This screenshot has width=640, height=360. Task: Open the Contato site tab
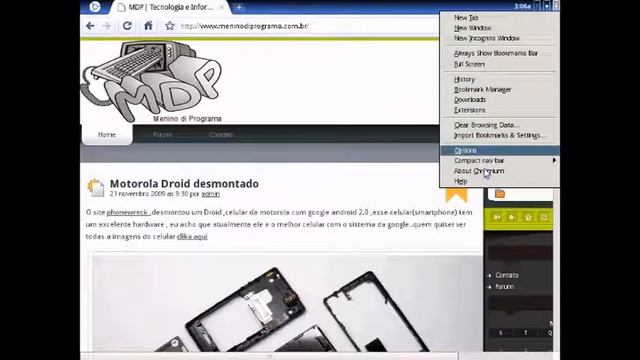pyautogui.click(x=221, y=134)
